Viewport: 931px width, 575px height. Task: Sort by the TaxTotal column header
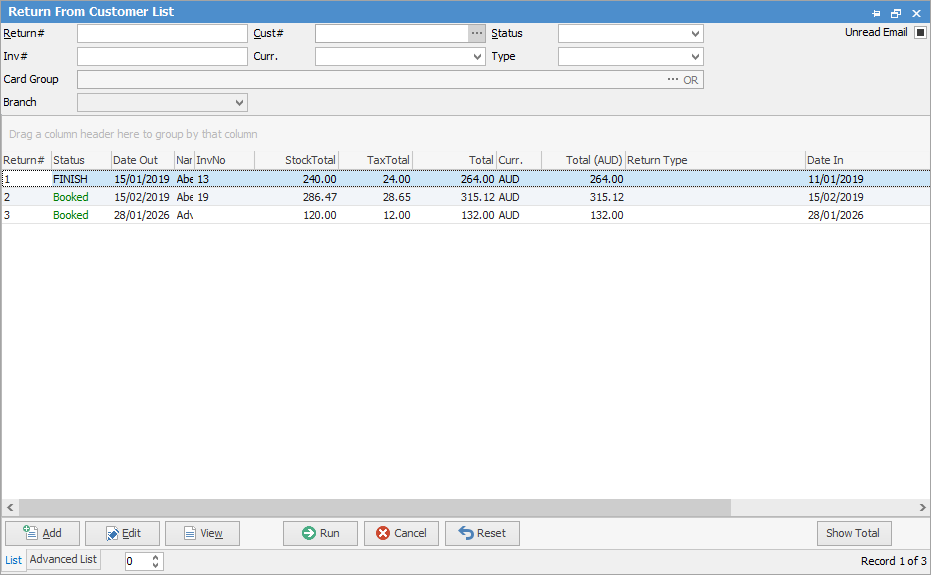pyautogui.click(x=376, y=160)
